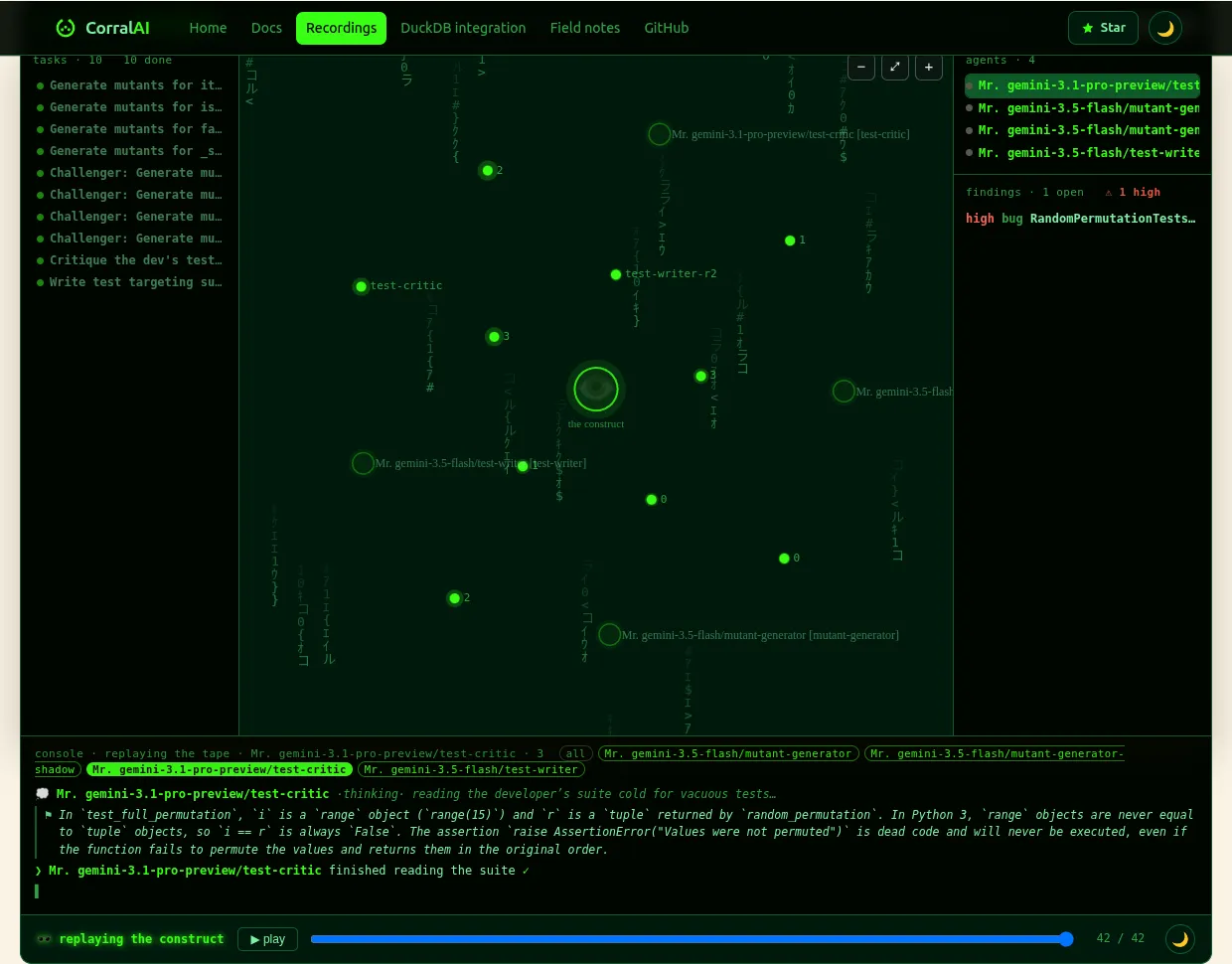Open DuckDB integration page
This screenshot has height=964, width=1232.
463,28
